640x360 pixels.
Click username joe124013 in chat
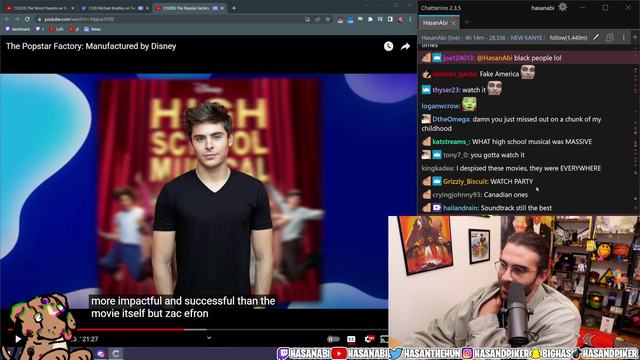pyautogui.click(x=458, y=58)
